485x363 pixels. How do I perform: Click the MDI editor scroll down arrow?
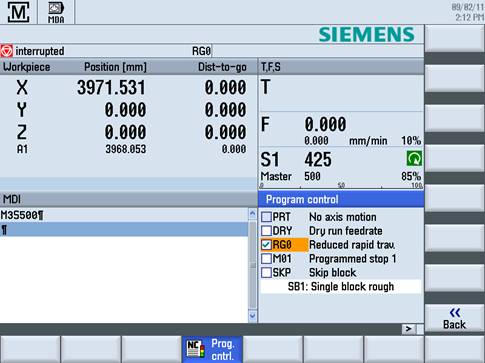pyautogui.click(x=252, y=315)
